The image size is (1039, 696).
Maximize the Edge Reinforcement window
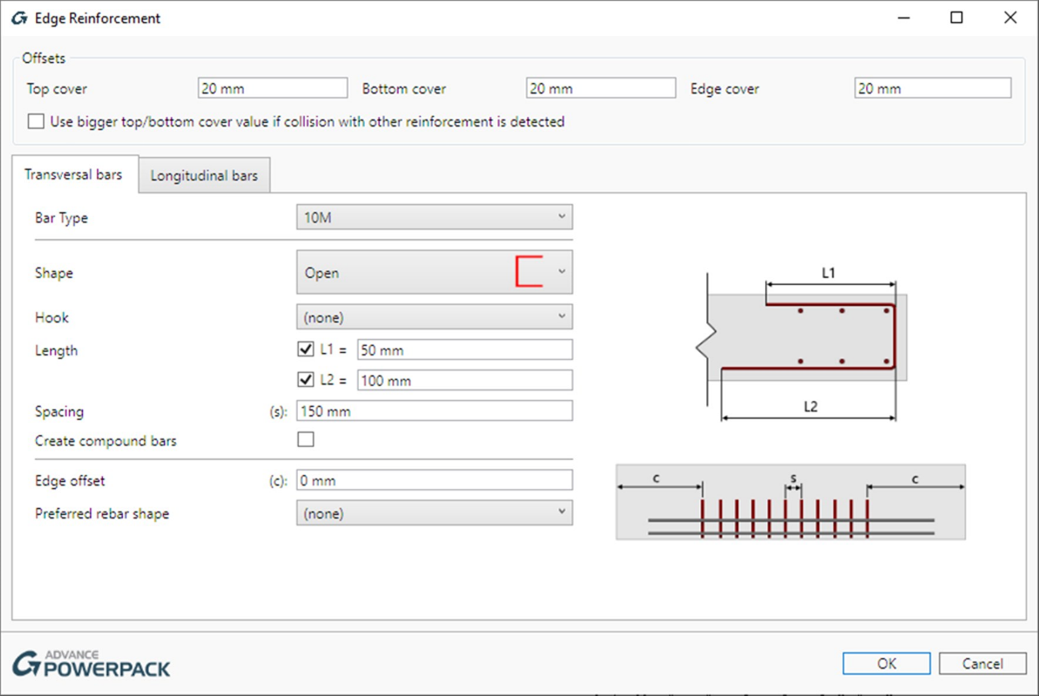coord(957,18)
